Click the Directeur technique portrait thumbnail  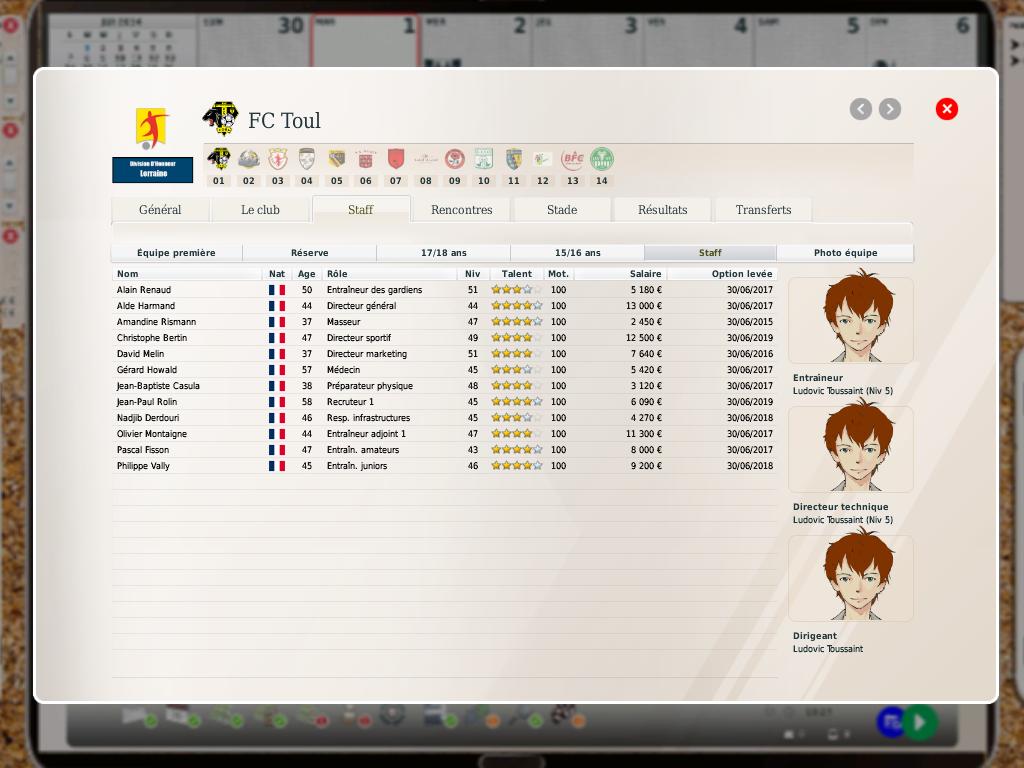coord(851,449)
